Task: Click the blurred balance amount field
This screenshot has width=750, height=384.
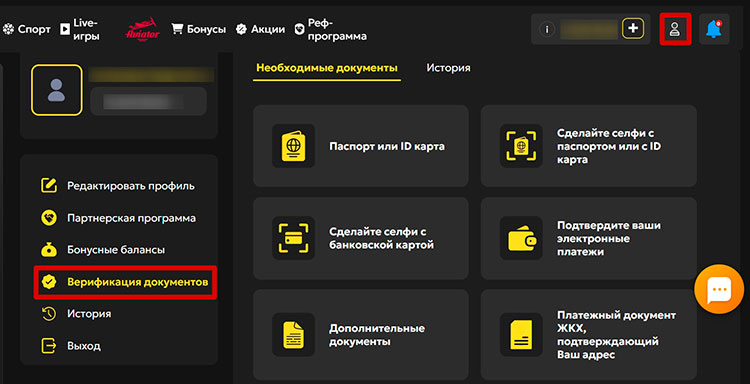Action: pos(589,29)
